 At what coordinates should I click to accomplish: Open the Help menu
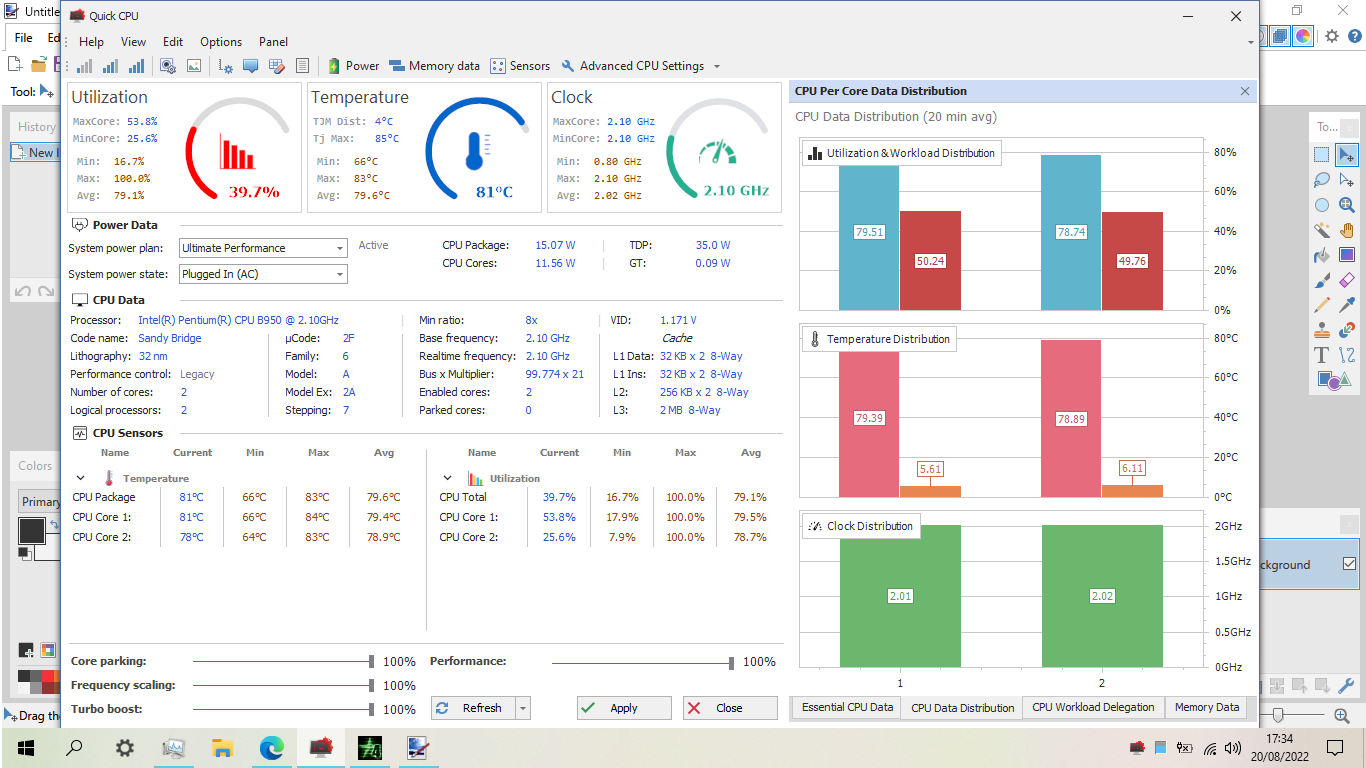[91, 42]
